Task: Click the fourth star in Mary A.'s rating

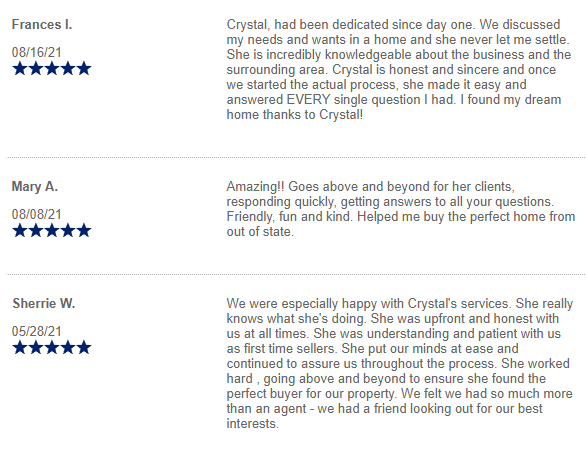Action: pos(68,231)
